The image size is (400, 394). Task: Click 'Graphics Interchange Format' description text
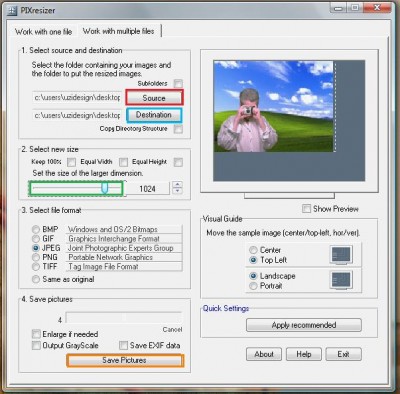[114, 239]
